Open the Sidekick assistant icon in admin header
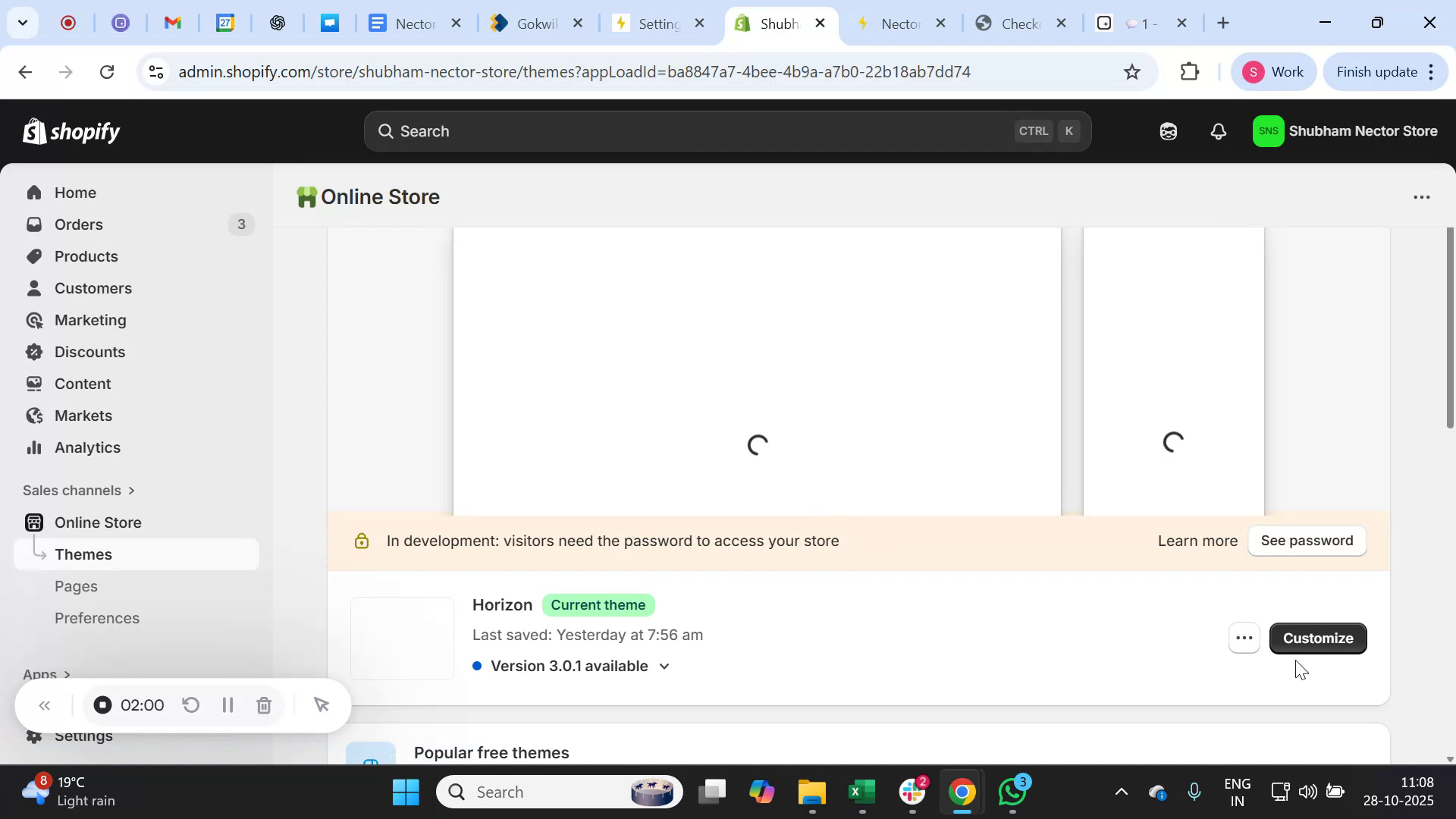This screenshot has height=819, width=1456. (x=1167, y=130)
